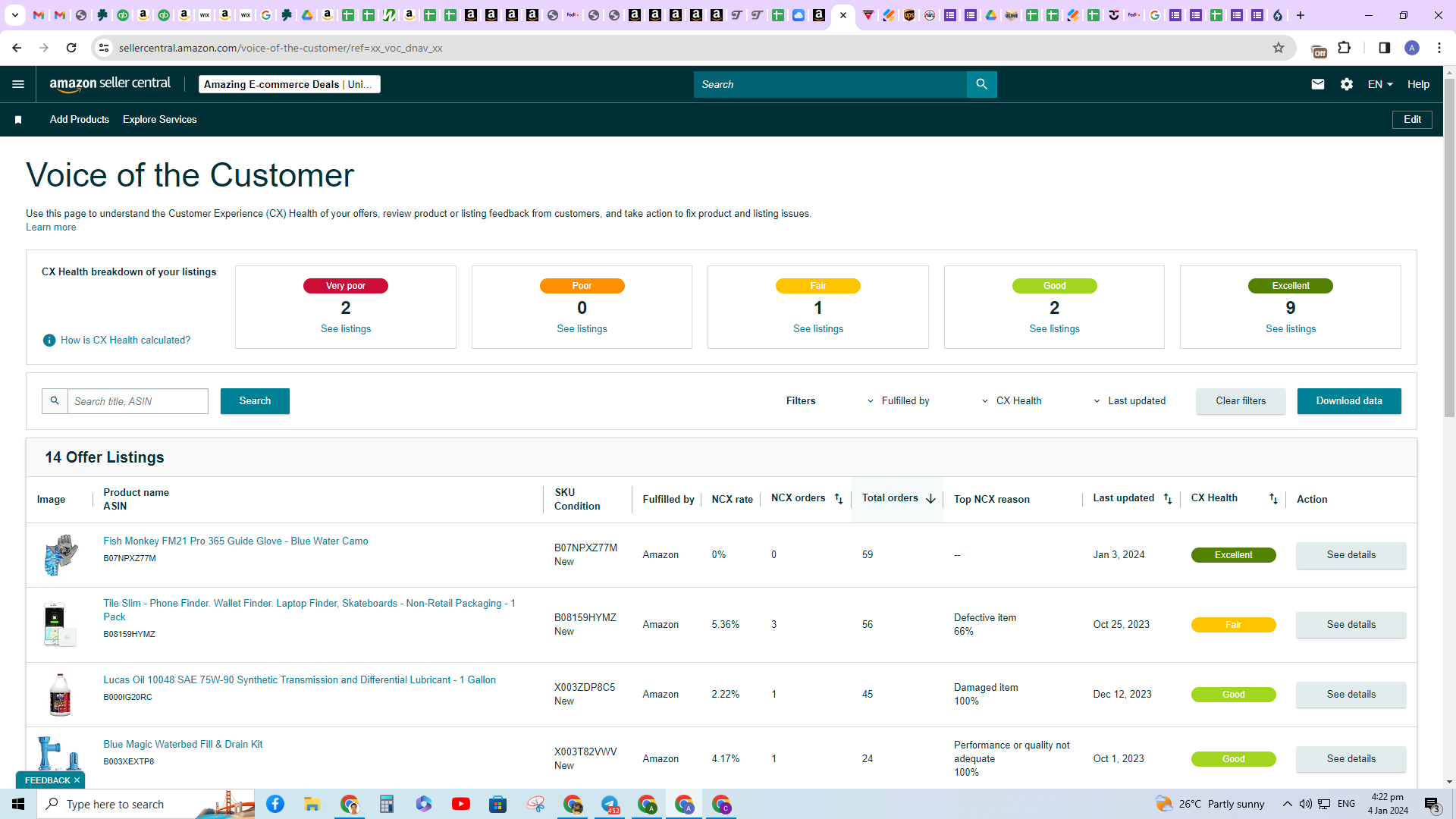
Task: Open the Help menu
Action: point(1418,84)
